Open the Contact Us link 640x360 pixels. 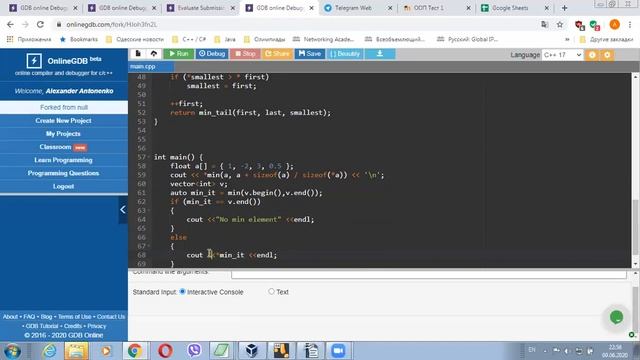coord(111,316)
